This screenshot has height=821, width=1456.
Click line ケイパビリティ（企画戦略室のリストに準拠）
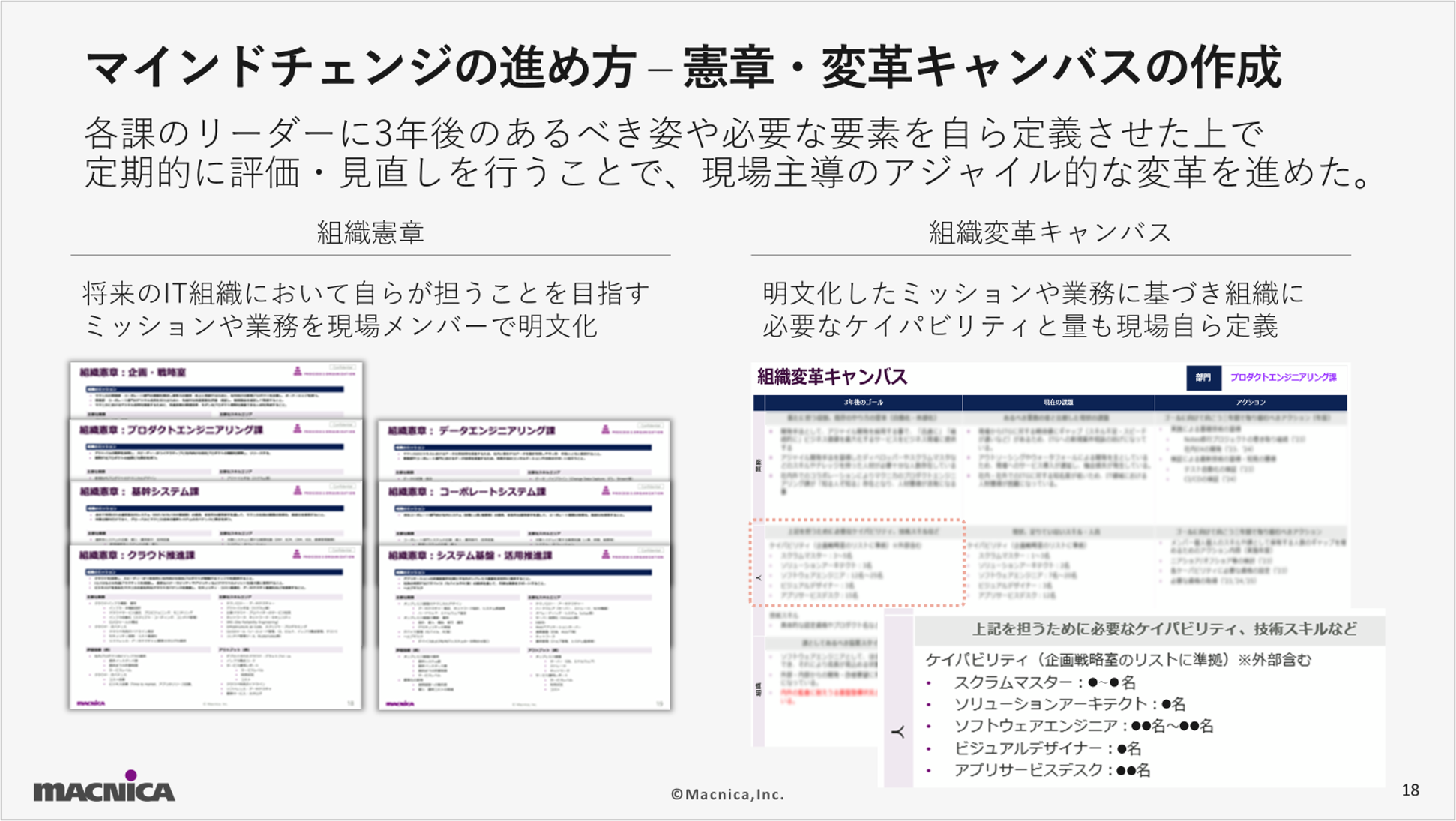1118,660
